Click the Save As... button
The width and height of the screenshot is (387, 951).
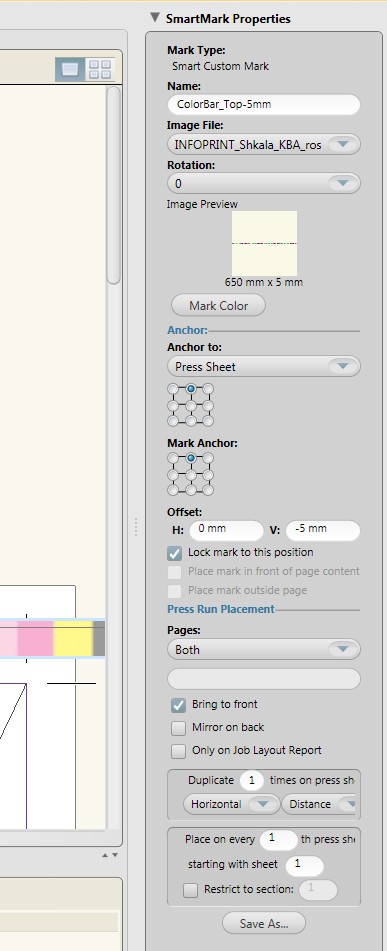[x=264, y=923]
